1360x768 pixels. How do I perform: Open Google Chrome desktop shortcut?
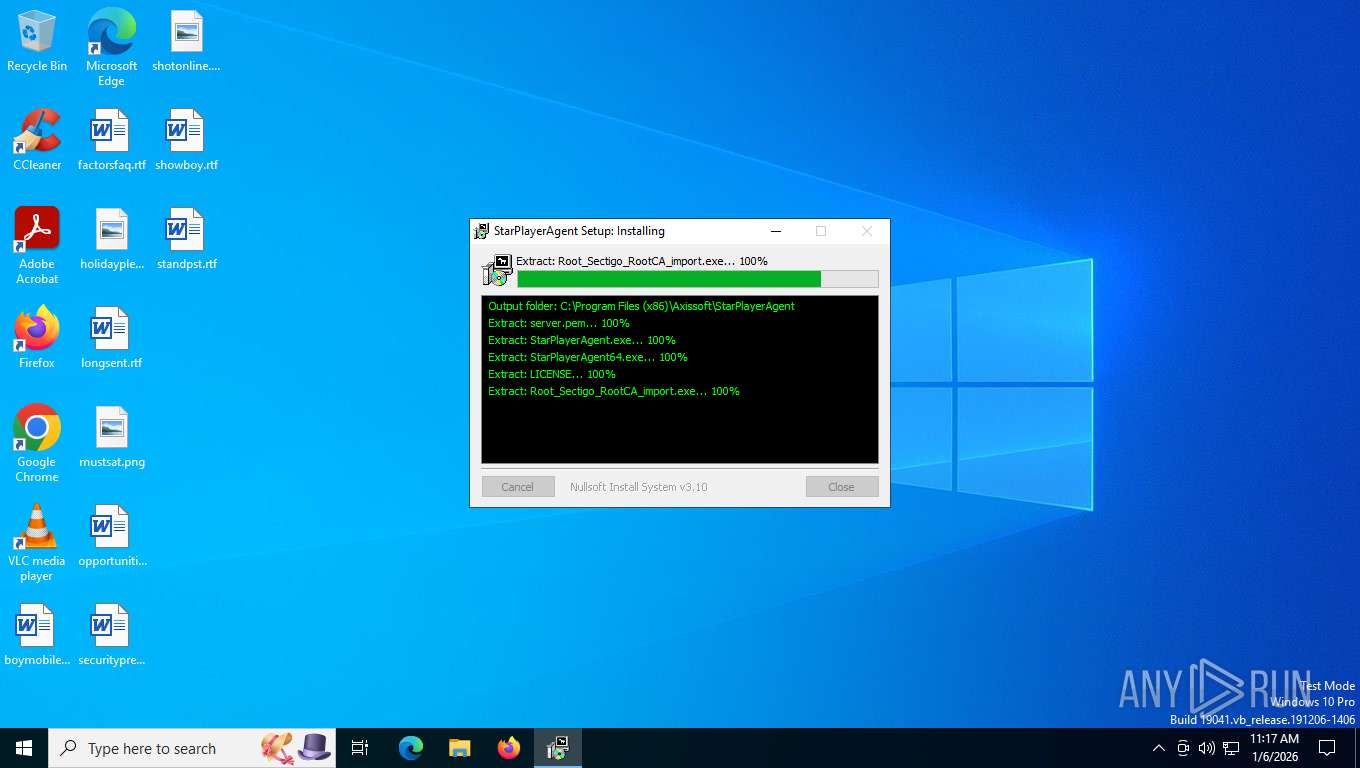37,444
